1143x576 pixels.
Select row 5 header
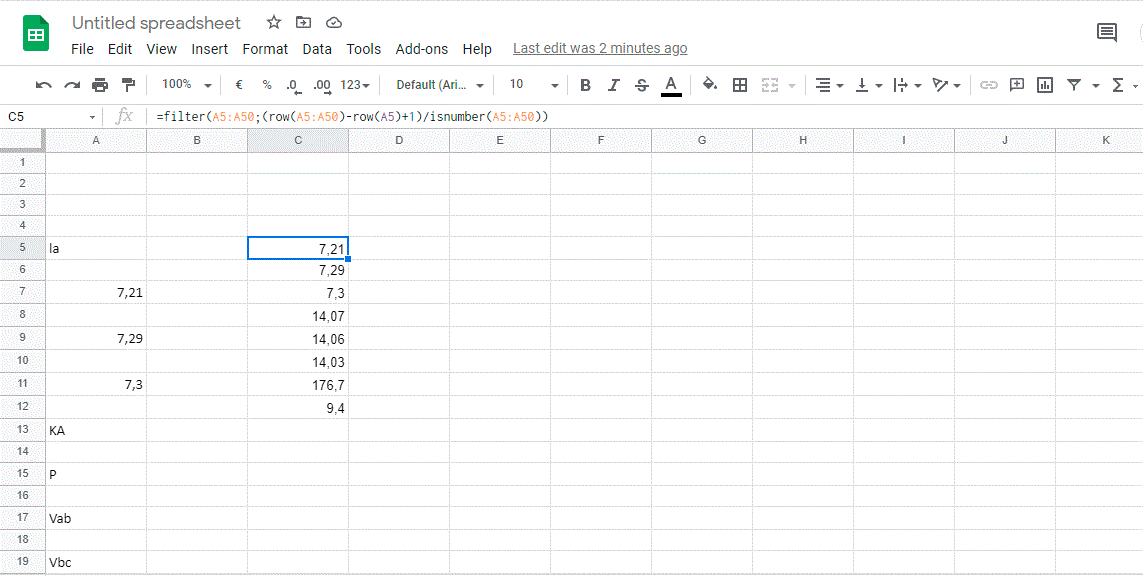pyautogui.click(x=23, y=247)
